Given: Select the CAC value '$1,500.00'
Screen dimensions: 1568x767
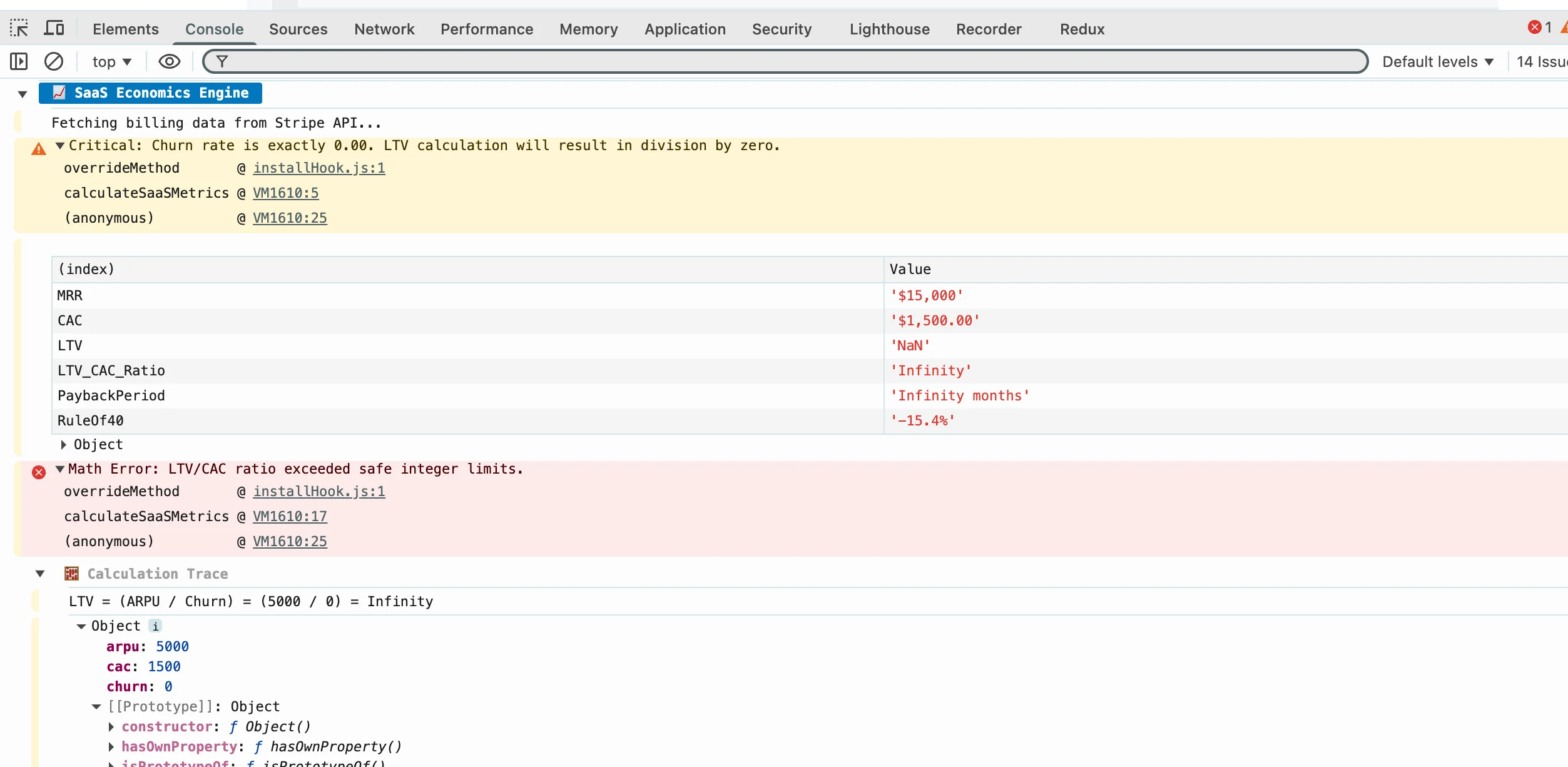Looking at the screenshot, I should [x=935, y=321].
